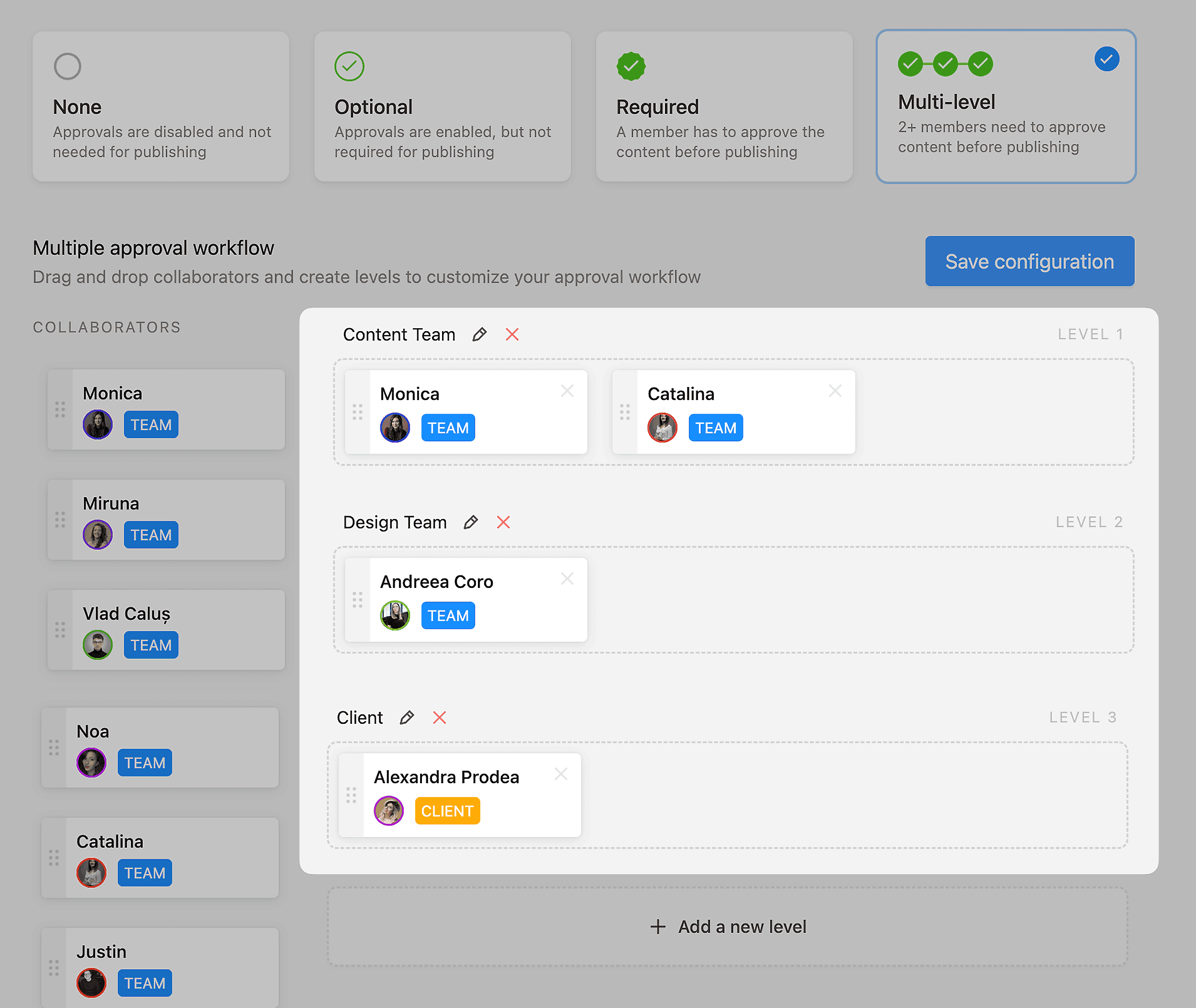Remove Monica from the Content Team level

pos(567,390)
